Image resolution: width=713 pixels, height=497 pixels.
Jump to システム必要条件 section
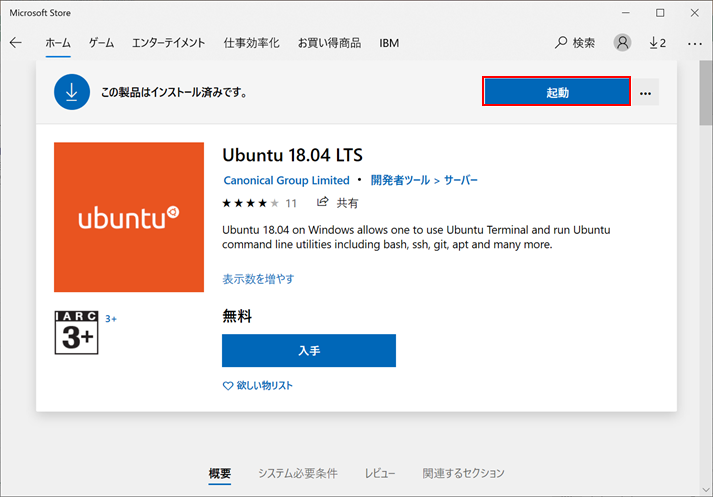tap(298, 473)
